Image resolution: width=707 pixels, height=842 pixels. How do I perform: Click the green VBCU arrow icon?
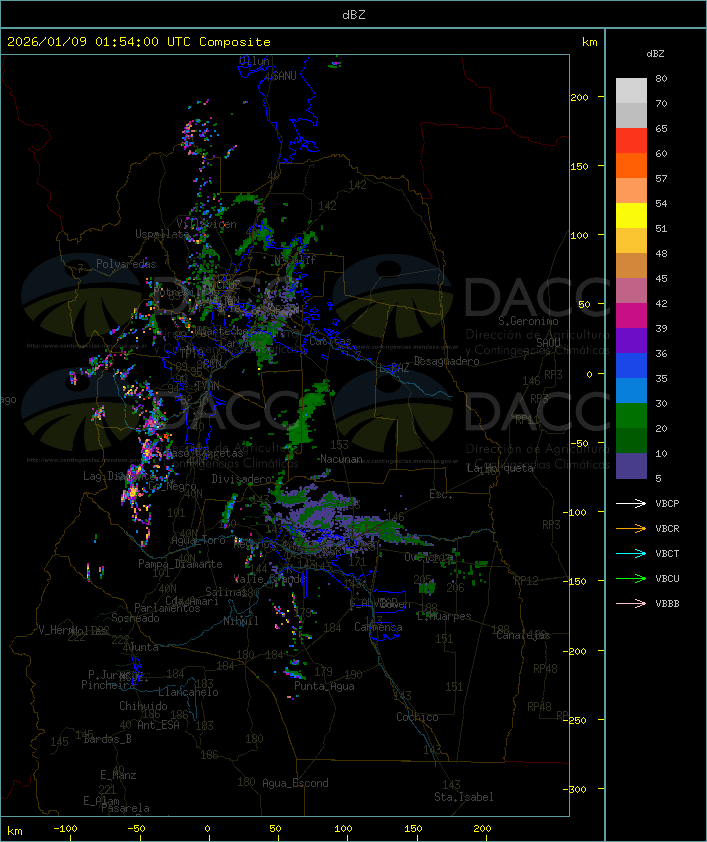click(632, 579)
